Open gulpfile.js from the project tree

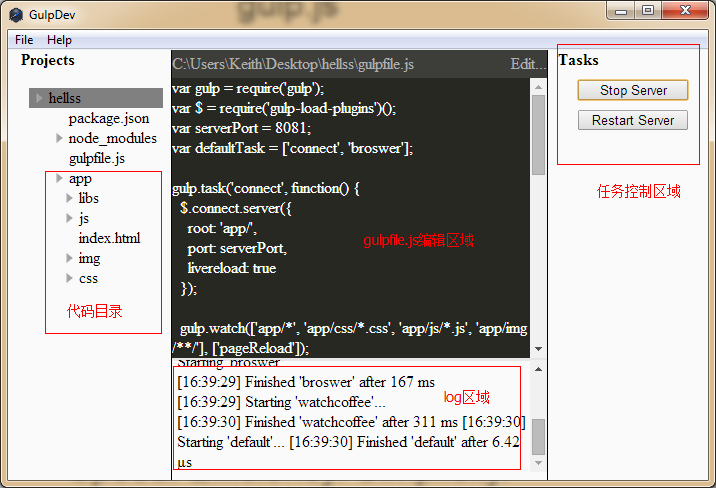(97, 158)
